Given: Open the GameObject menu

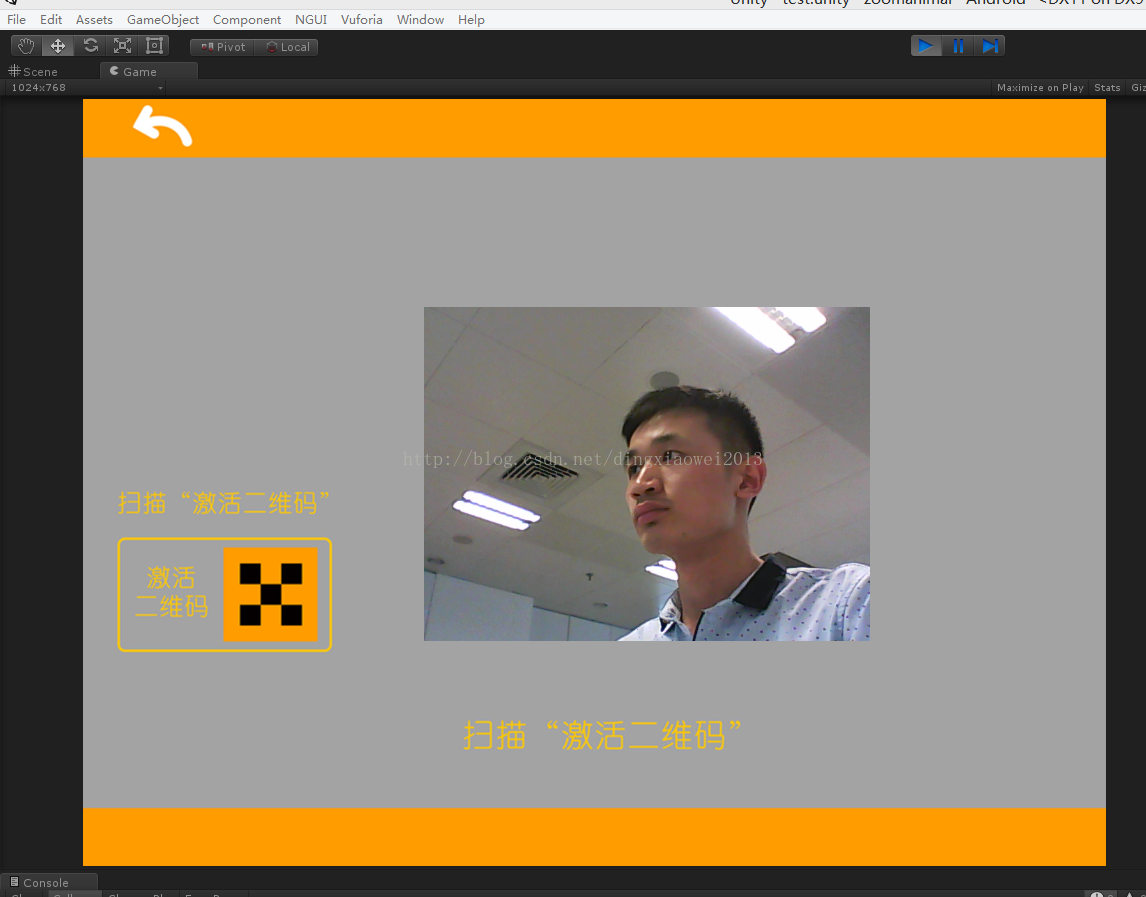Looking at the screenshot, I should 163,20.
